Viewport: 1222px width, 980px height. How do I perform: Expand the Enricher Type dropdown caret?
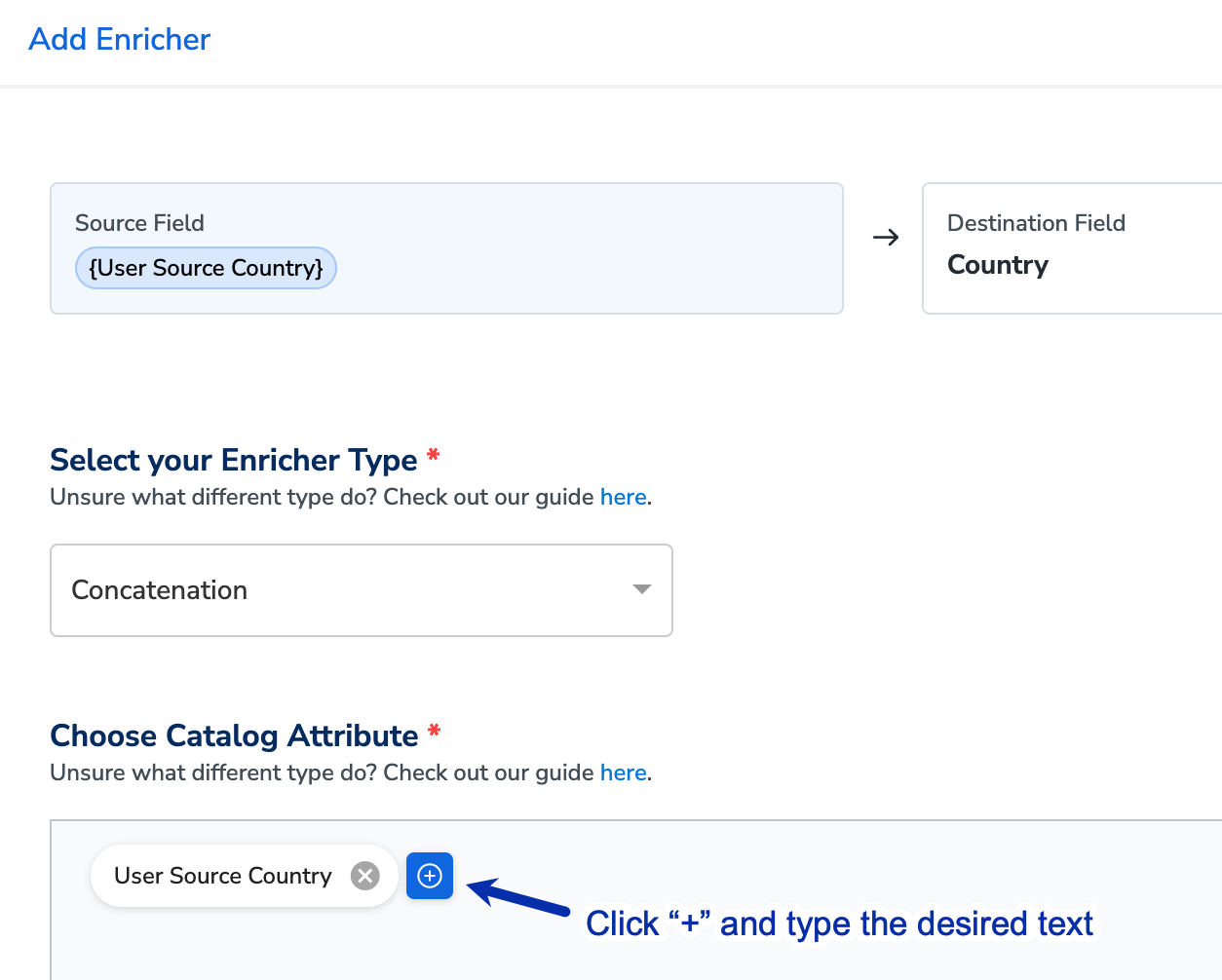coord(641,589)
